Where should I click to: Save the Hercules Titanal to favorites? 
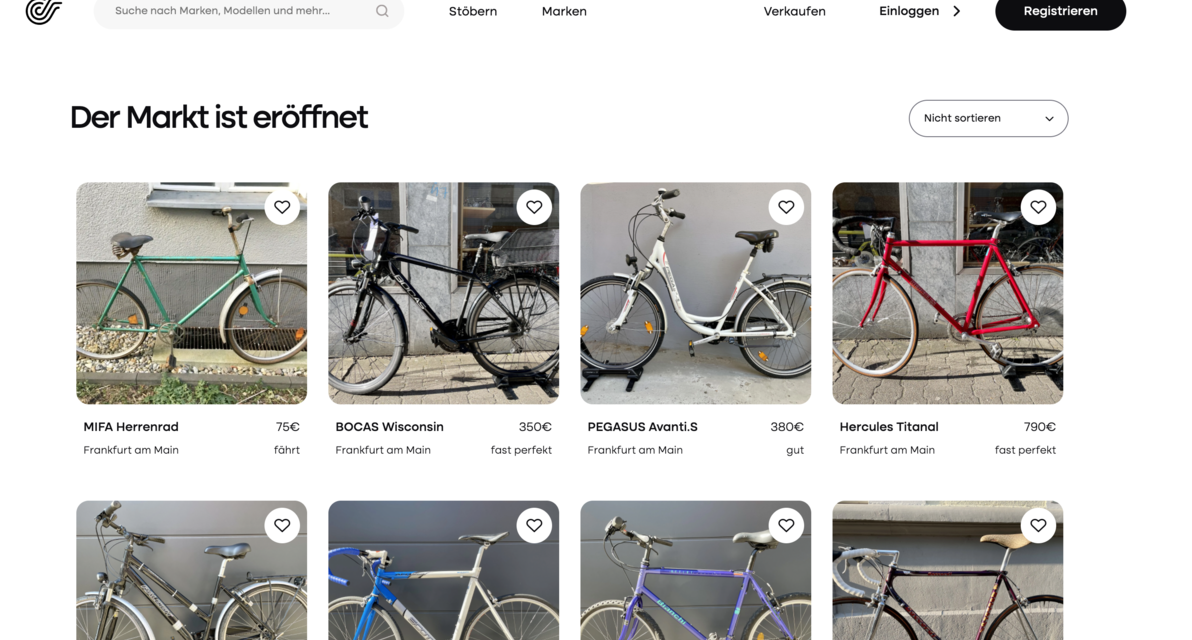[x=1038, y=207]
